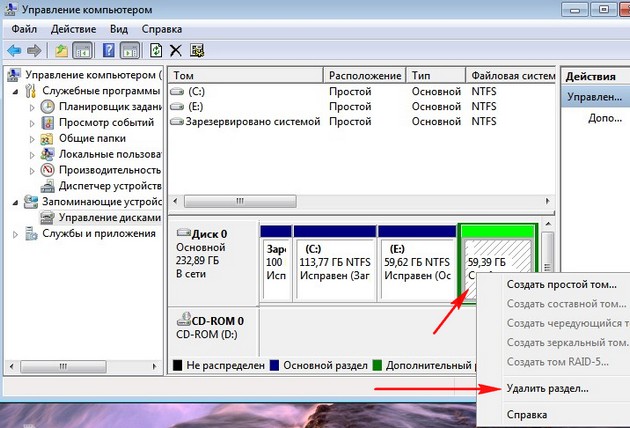Click the blue Help question mark icon
Screen dimensions: 630x428
(x=108, y=50)
